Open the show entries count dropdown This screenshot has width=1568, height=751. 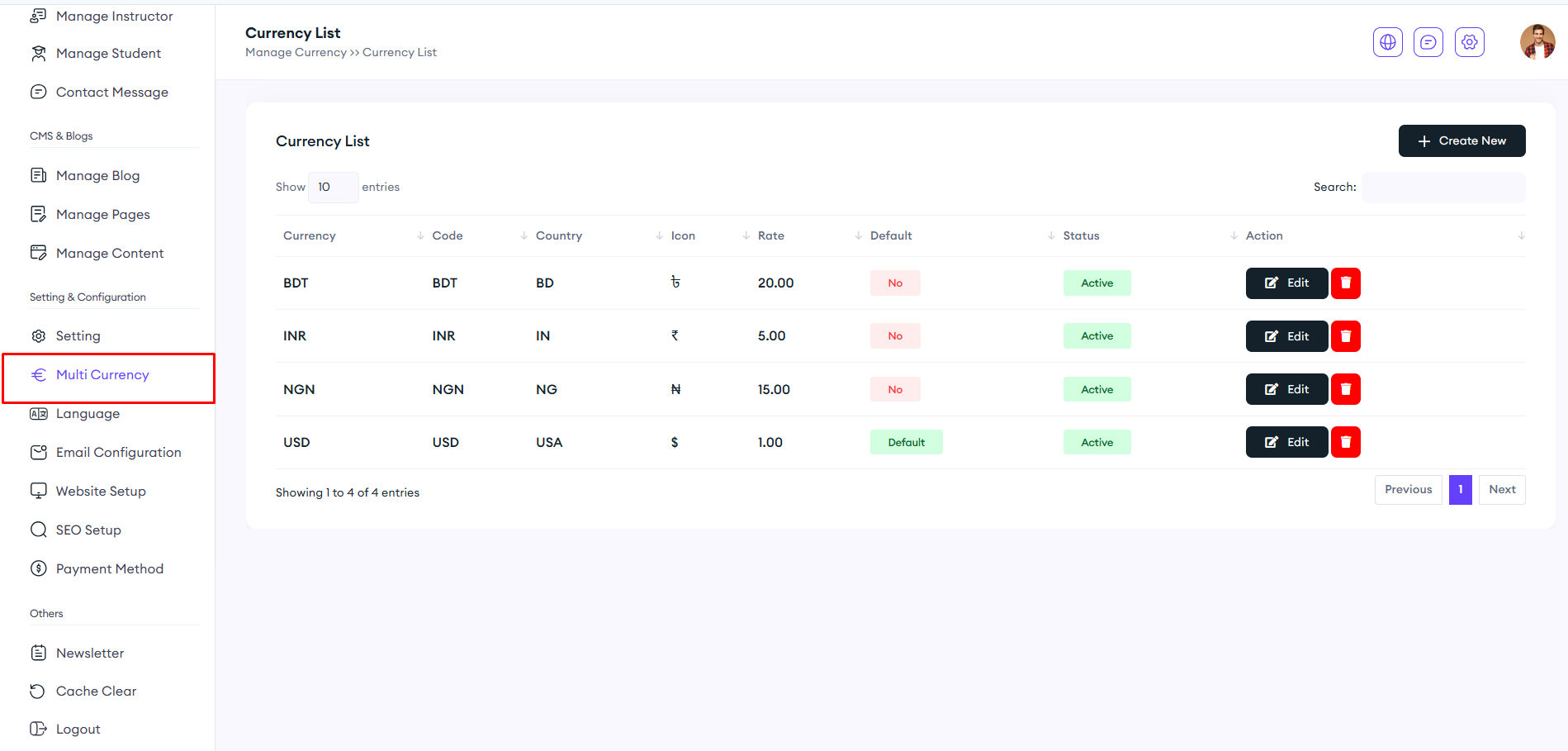tap(333, 188)
